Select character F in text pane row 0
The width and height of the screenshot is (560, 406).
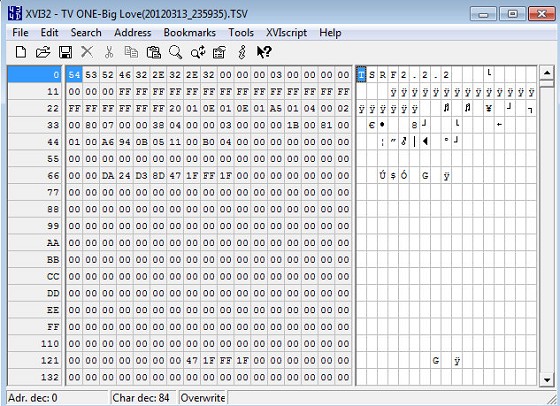click(x=393, y=75)
